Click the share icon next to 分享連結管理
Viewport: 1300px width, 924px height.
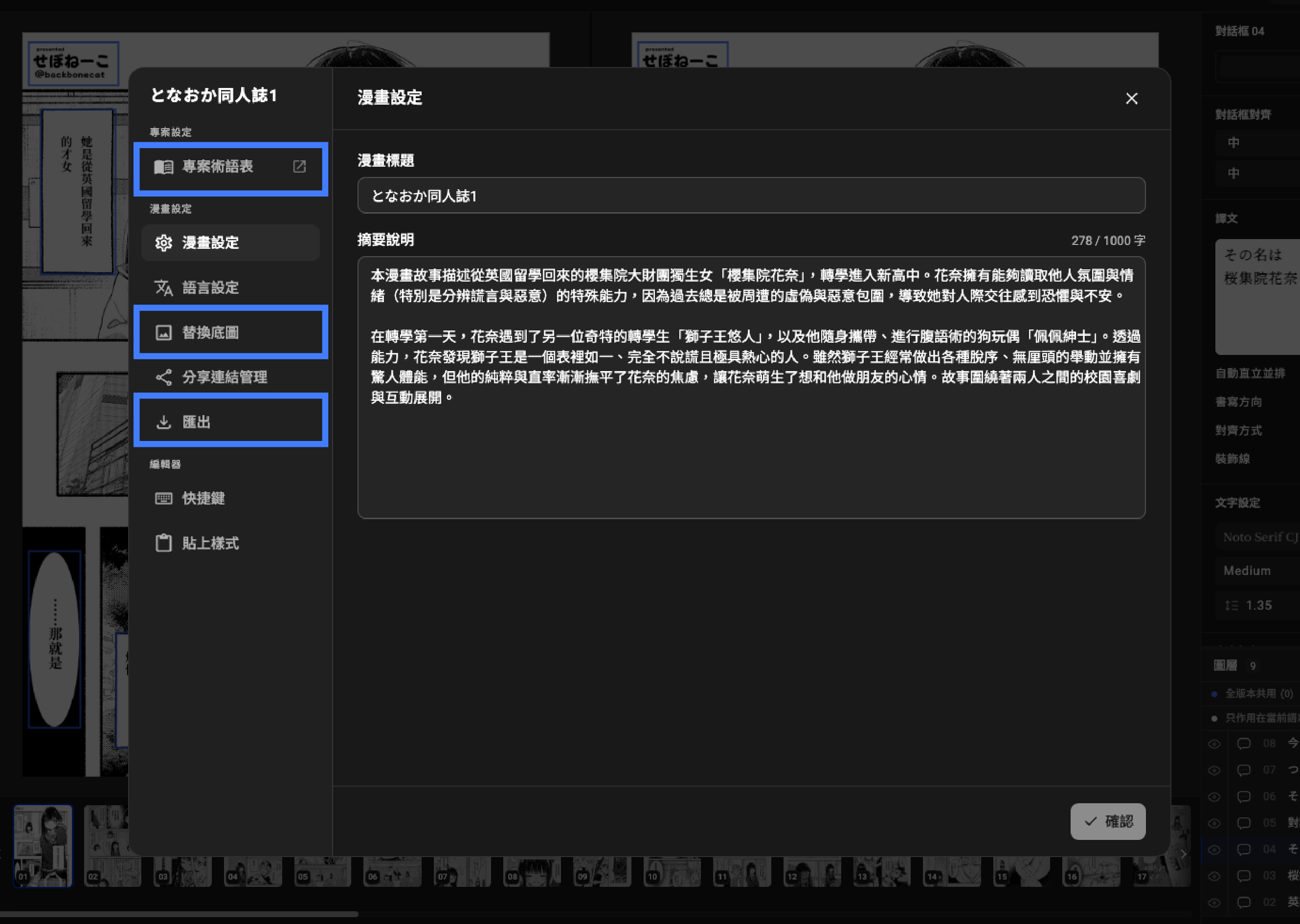pyautogui.click(x=164, y=377)
